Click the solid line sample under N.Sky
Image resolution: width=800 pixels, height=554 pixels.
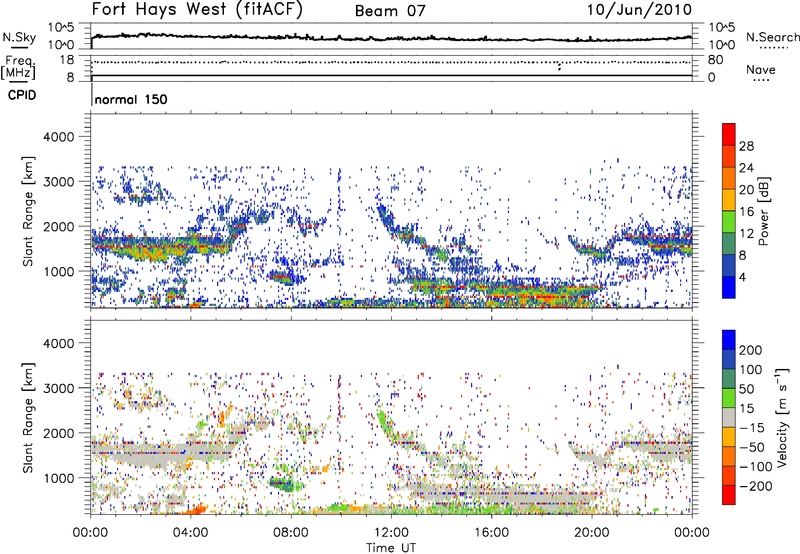click(x=19, y=47)
